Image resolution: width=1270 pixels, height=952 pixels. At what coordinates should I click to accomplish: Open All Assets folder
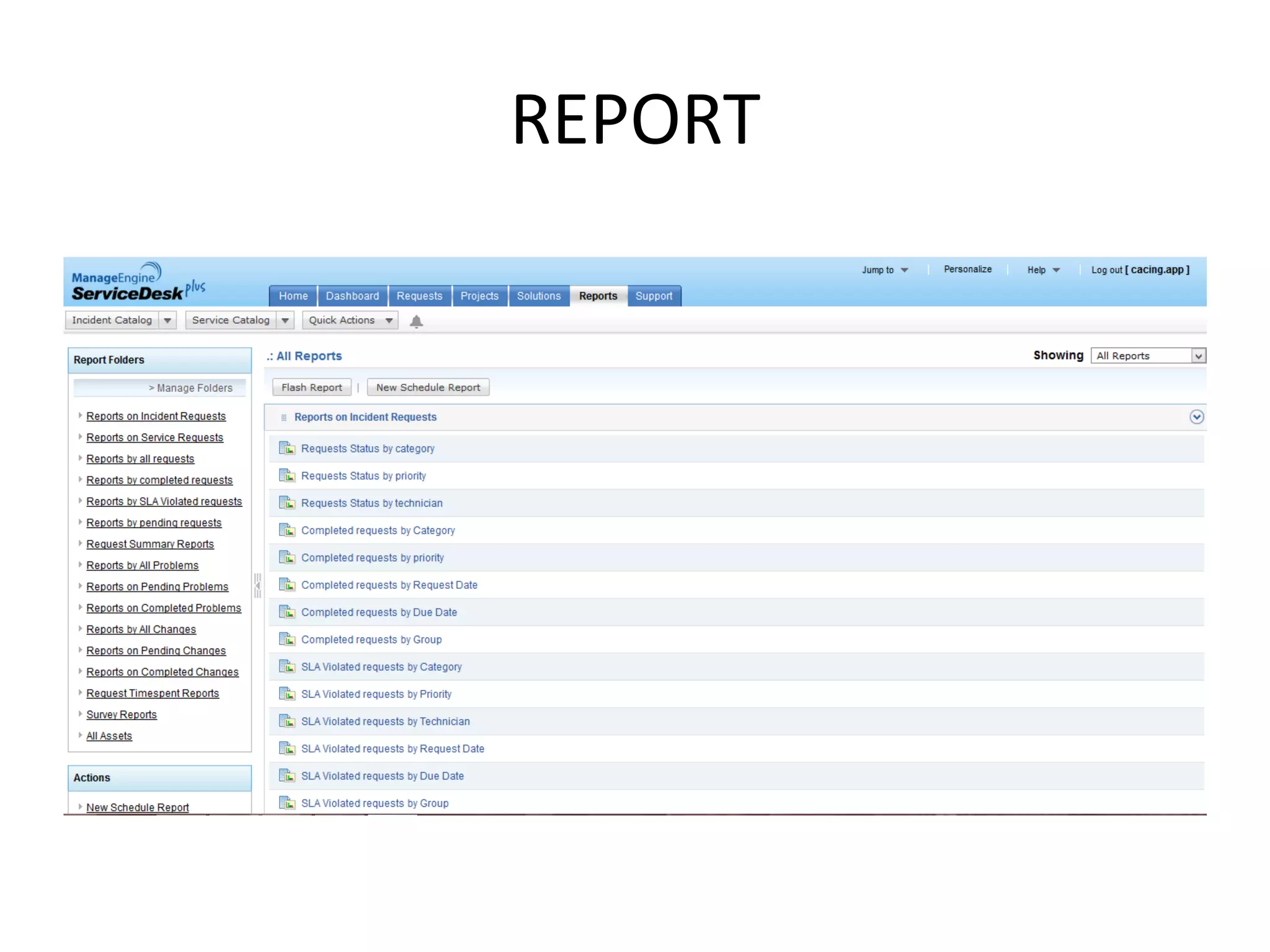(109, 736)
